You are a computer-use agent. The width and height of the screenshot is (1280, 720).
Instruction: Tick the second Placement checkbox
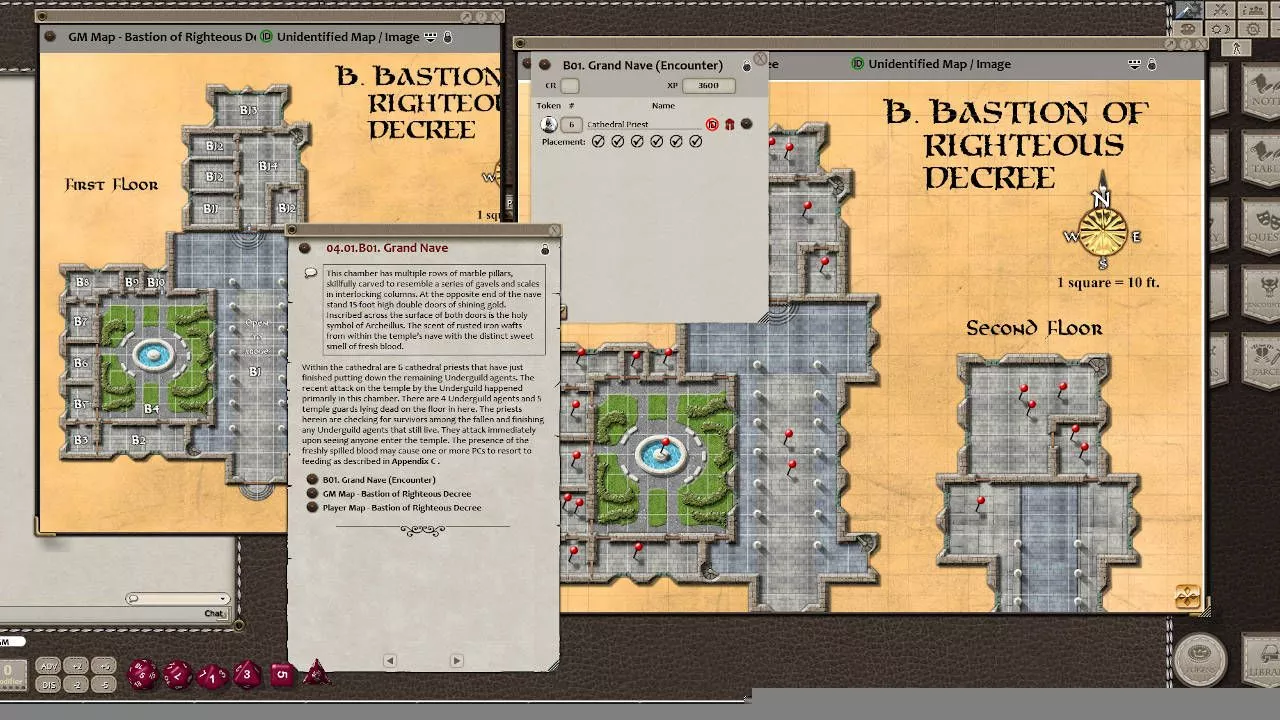pyautogui.click(x=618, y=142)
